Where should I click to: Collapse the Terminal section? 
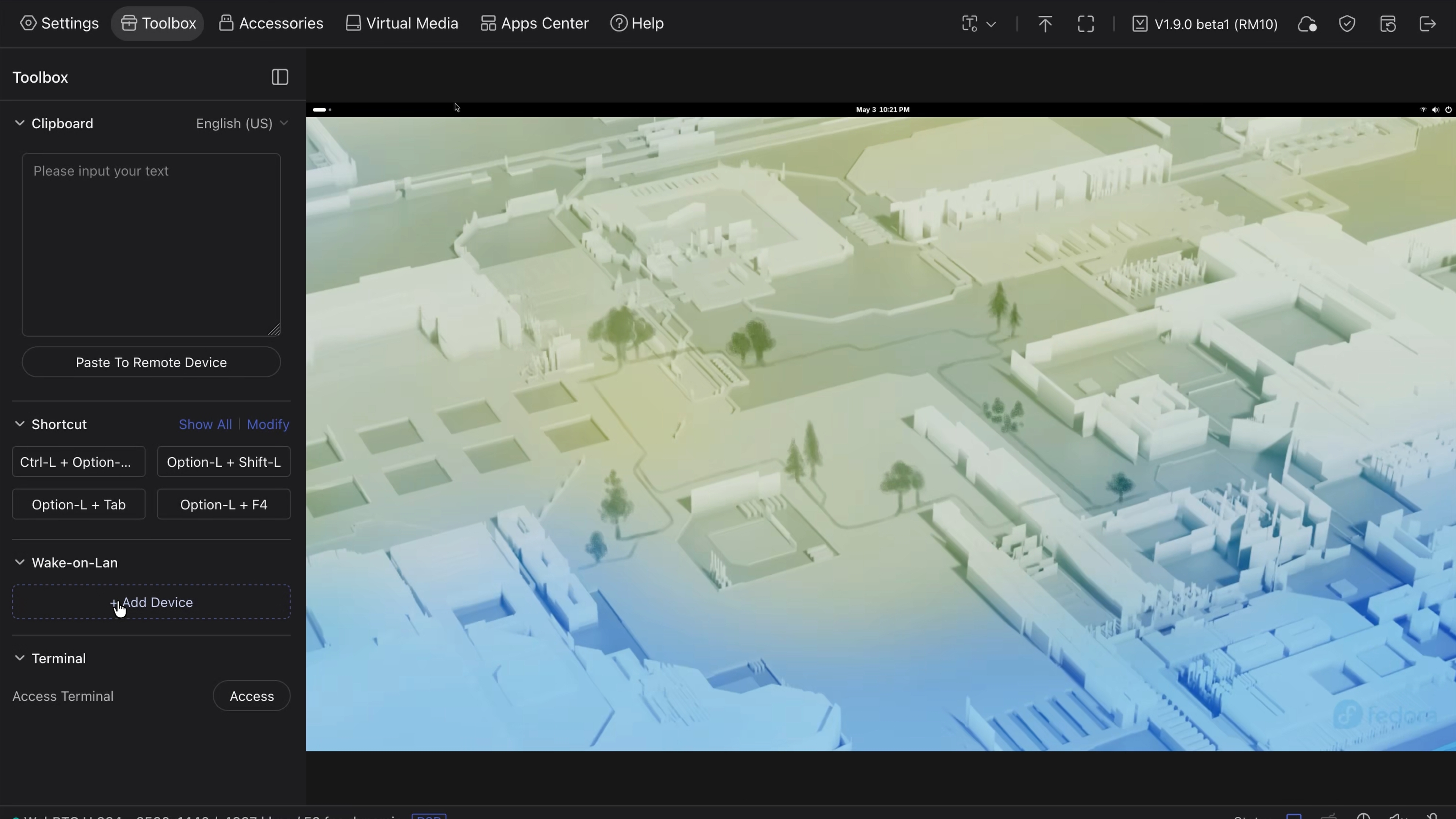point(19,657)
